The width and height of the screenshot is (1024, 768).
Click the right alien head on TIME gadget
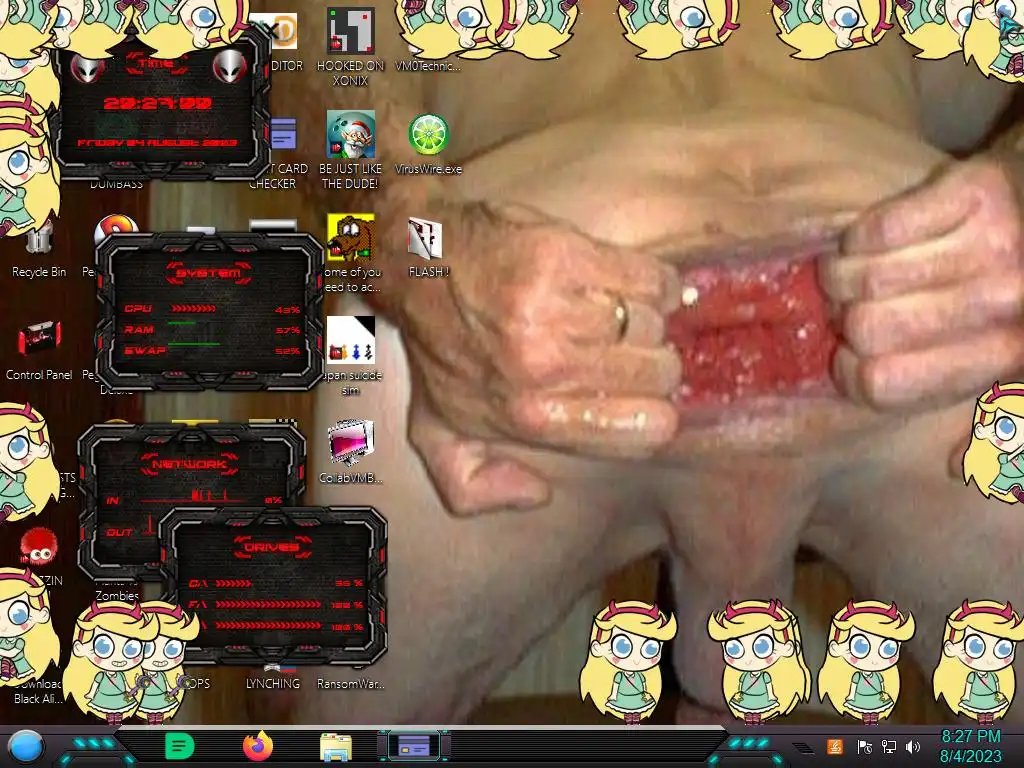(x=230, y=65)
